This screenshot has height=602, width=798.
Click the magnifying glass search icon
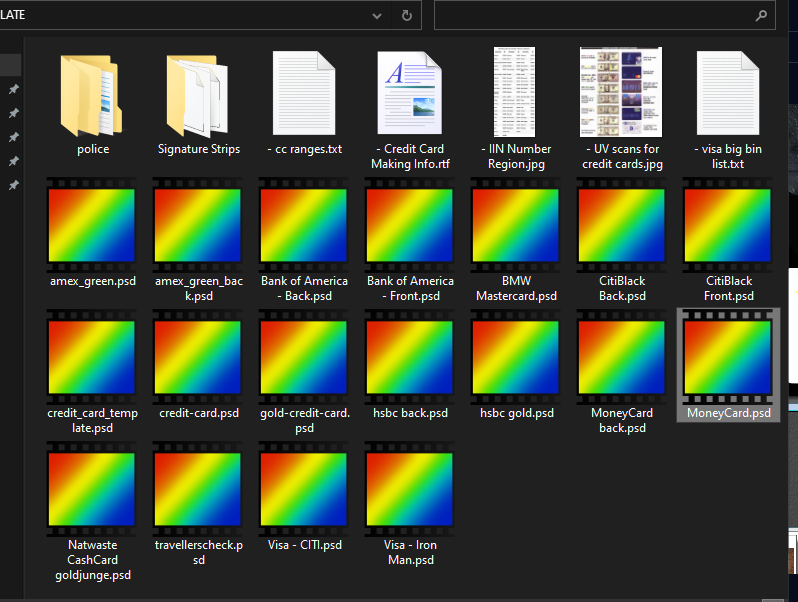(x=761, y=16)
